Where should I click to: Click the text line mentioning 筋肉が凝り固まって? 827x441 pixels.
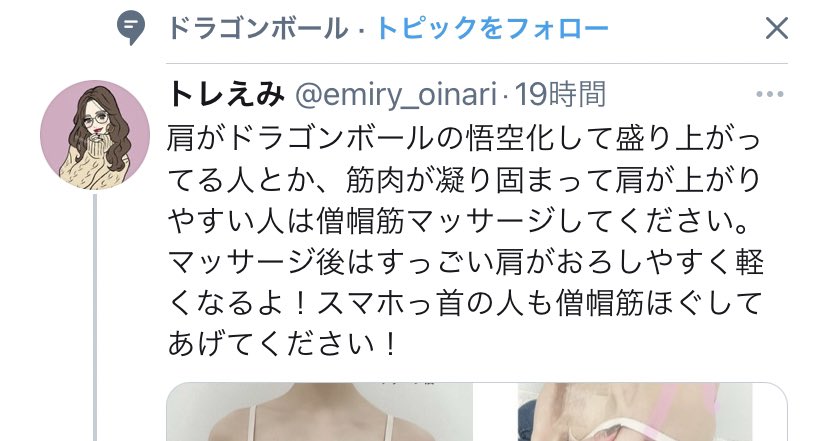click(x=464, y=180)
